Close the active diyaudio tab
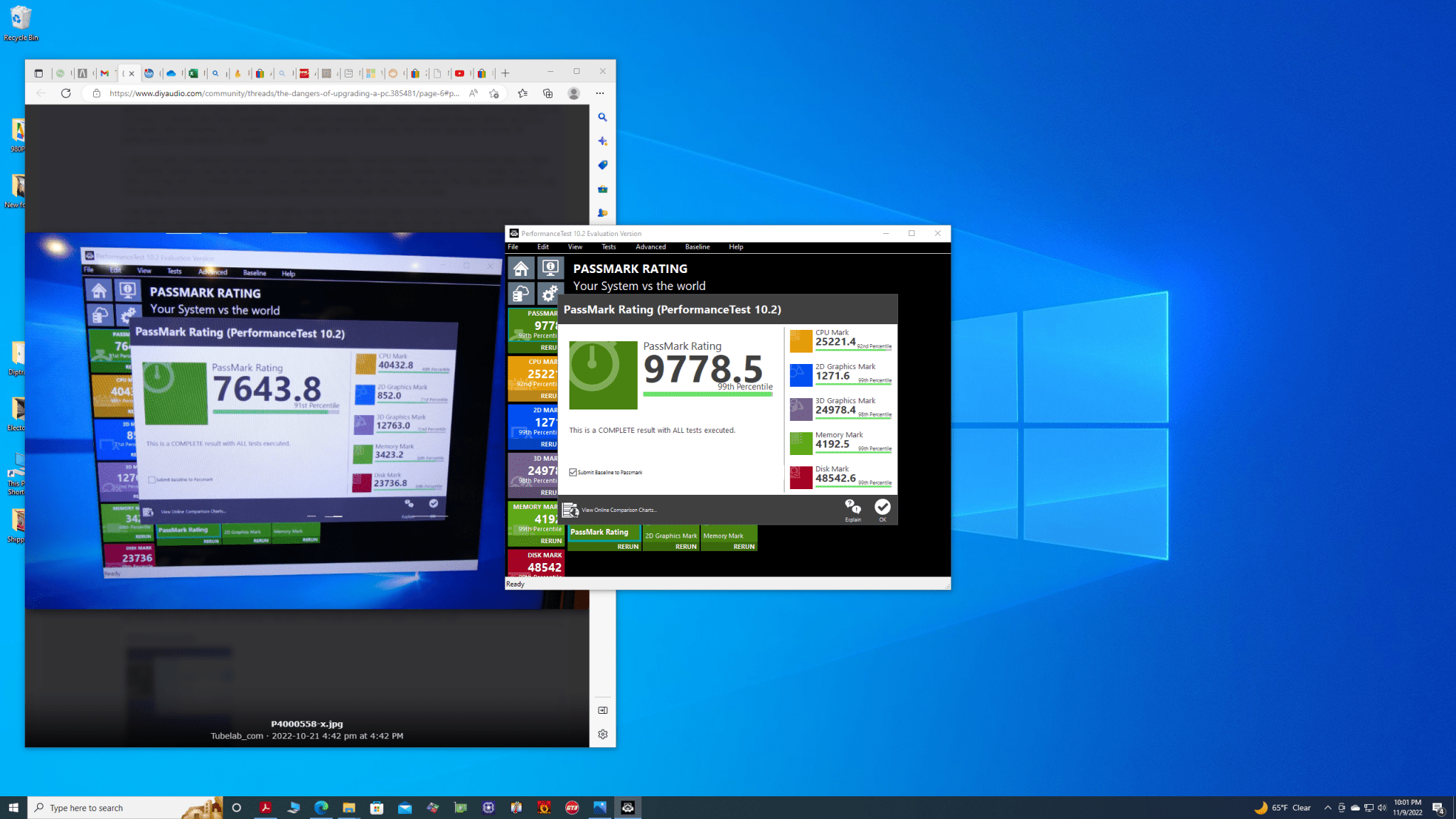Screen dimensions: 1456x819 point(132,73)
